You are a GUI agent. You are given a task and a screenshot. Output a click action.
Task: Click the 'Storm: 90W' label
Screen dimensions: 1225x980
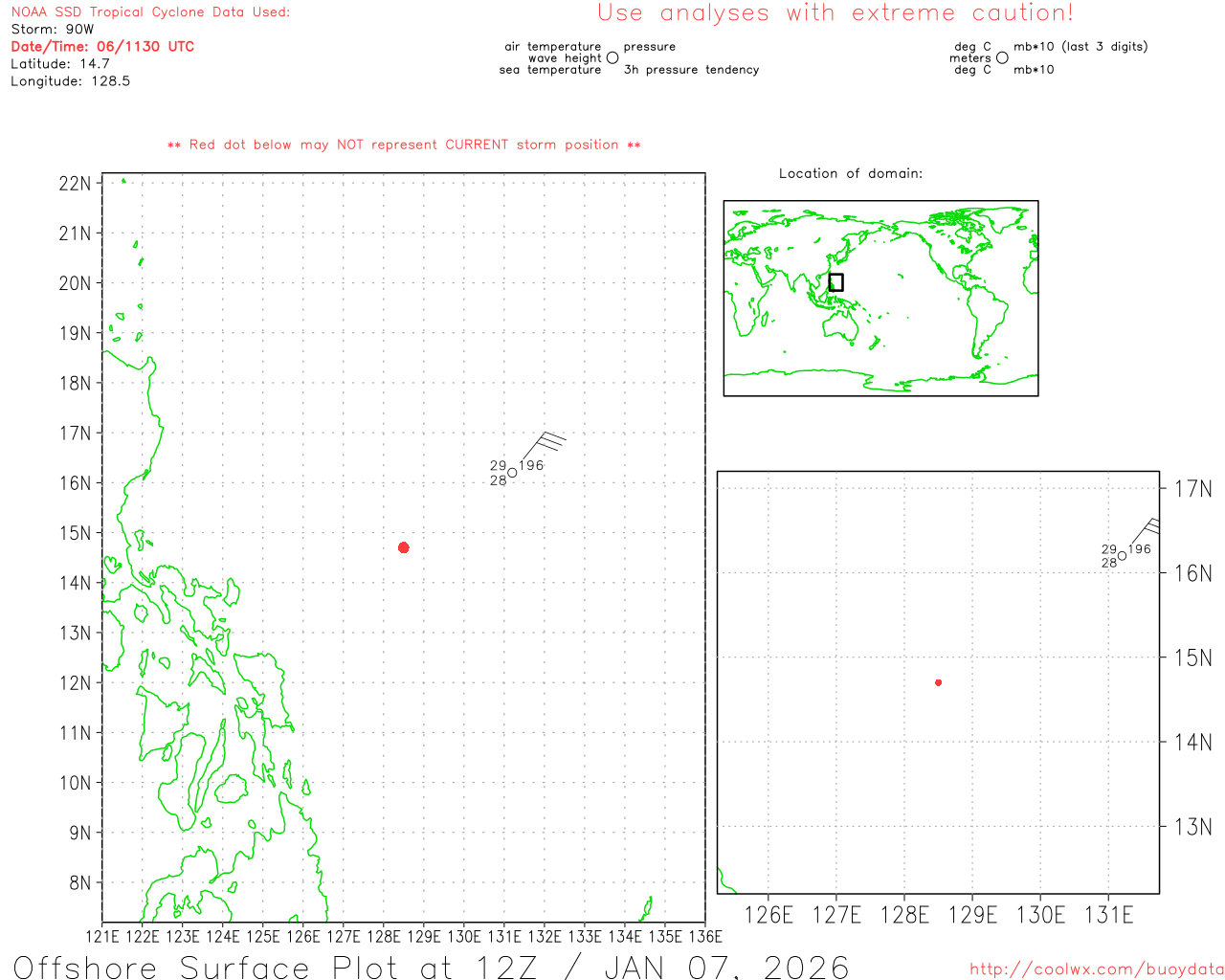(x=53, y=30)
